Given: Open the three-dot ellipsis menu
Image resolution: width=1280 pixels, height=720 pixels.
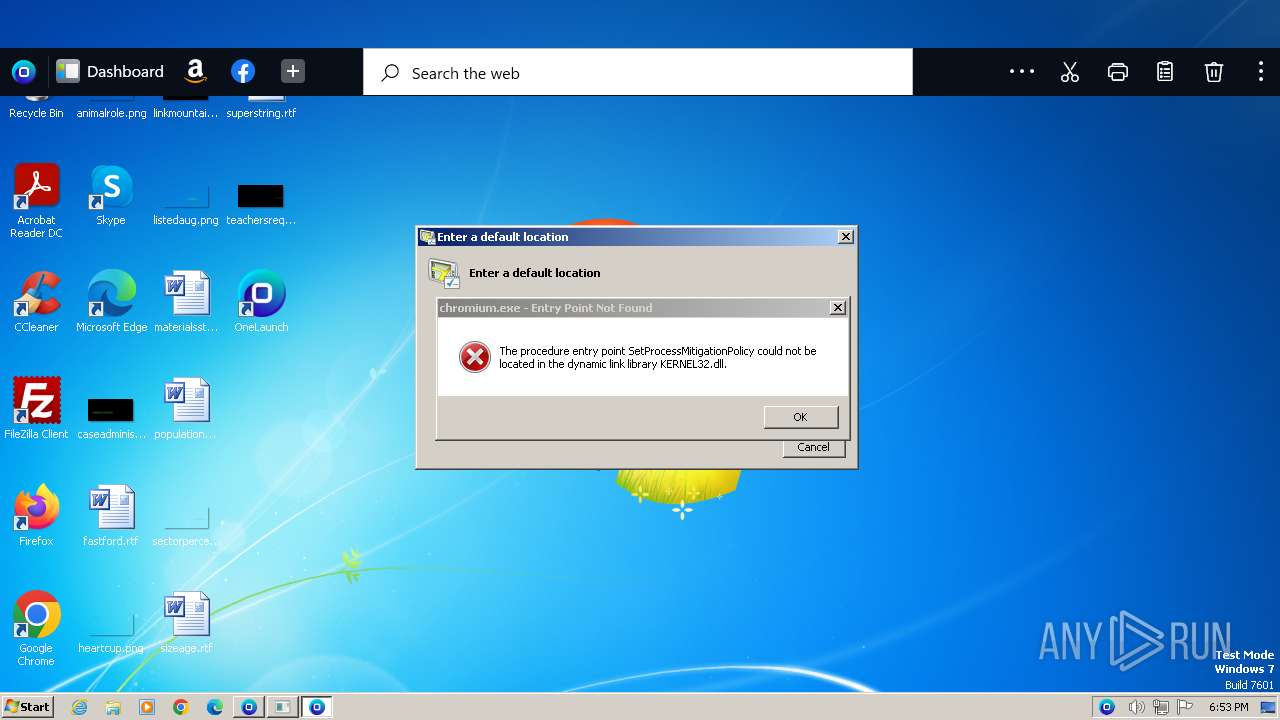Looking at the screenshot, I should coord(1022,72).
